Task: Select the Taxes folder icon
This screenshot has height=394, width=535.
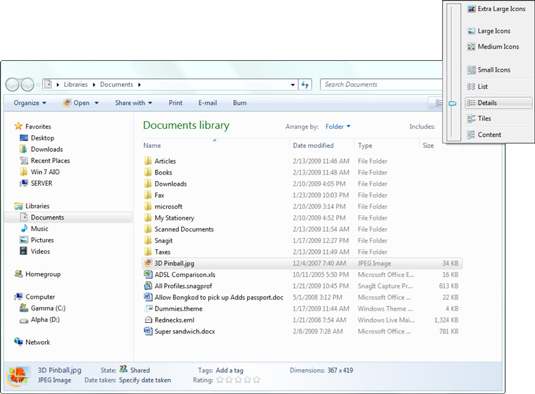Action: click(147, 252)
